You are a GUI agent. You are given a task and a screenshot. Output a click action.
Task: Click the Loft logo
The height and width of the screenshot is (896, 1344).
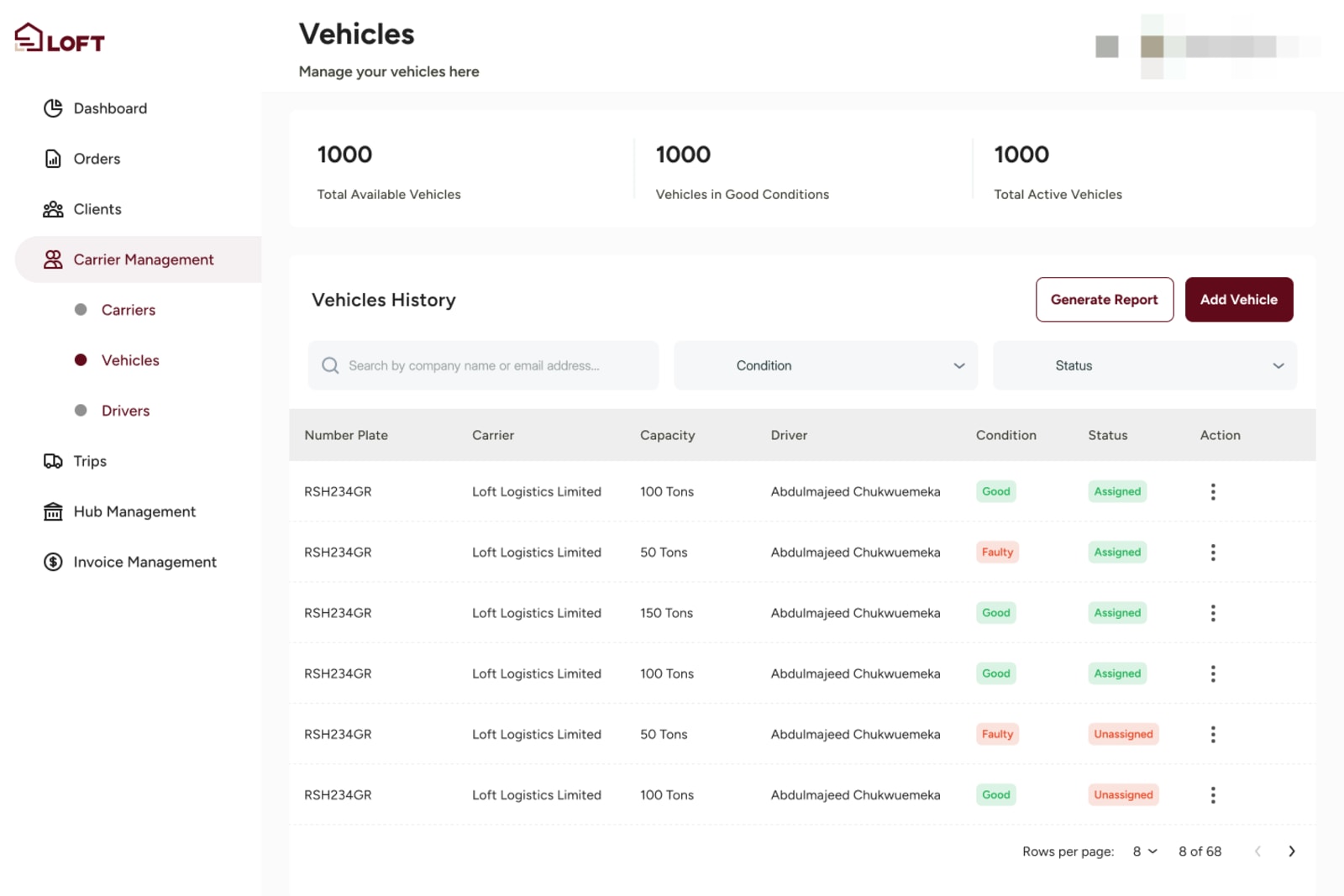pos(60,38)
